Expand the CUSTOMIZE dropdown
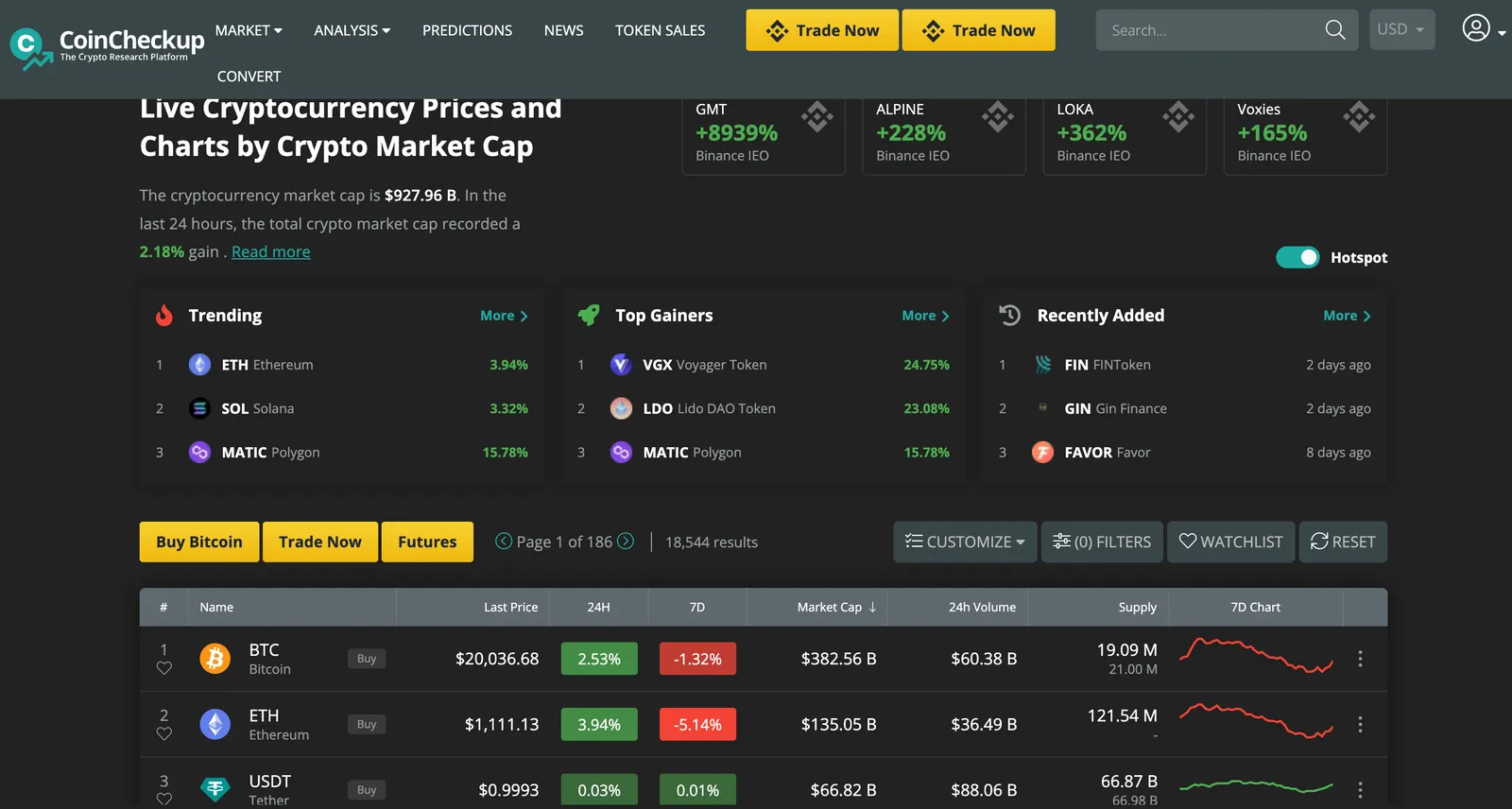This screenshot has width=1512, height=809. (x=965, y=542)
